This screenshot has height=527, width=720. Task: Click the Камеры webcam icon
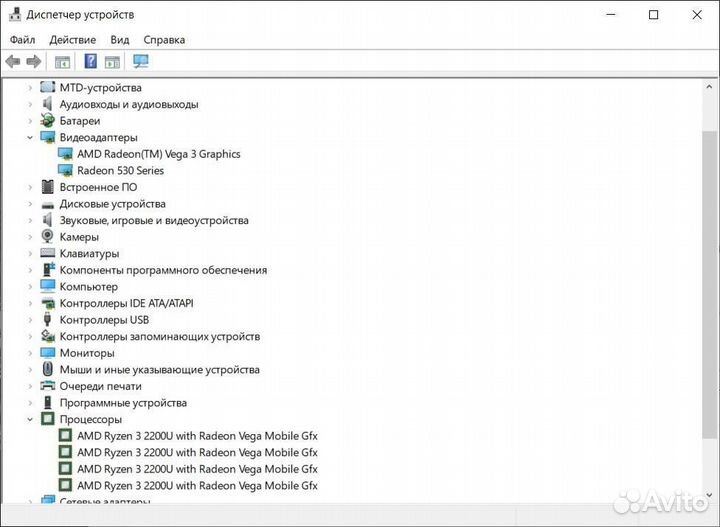pos(48,237)
